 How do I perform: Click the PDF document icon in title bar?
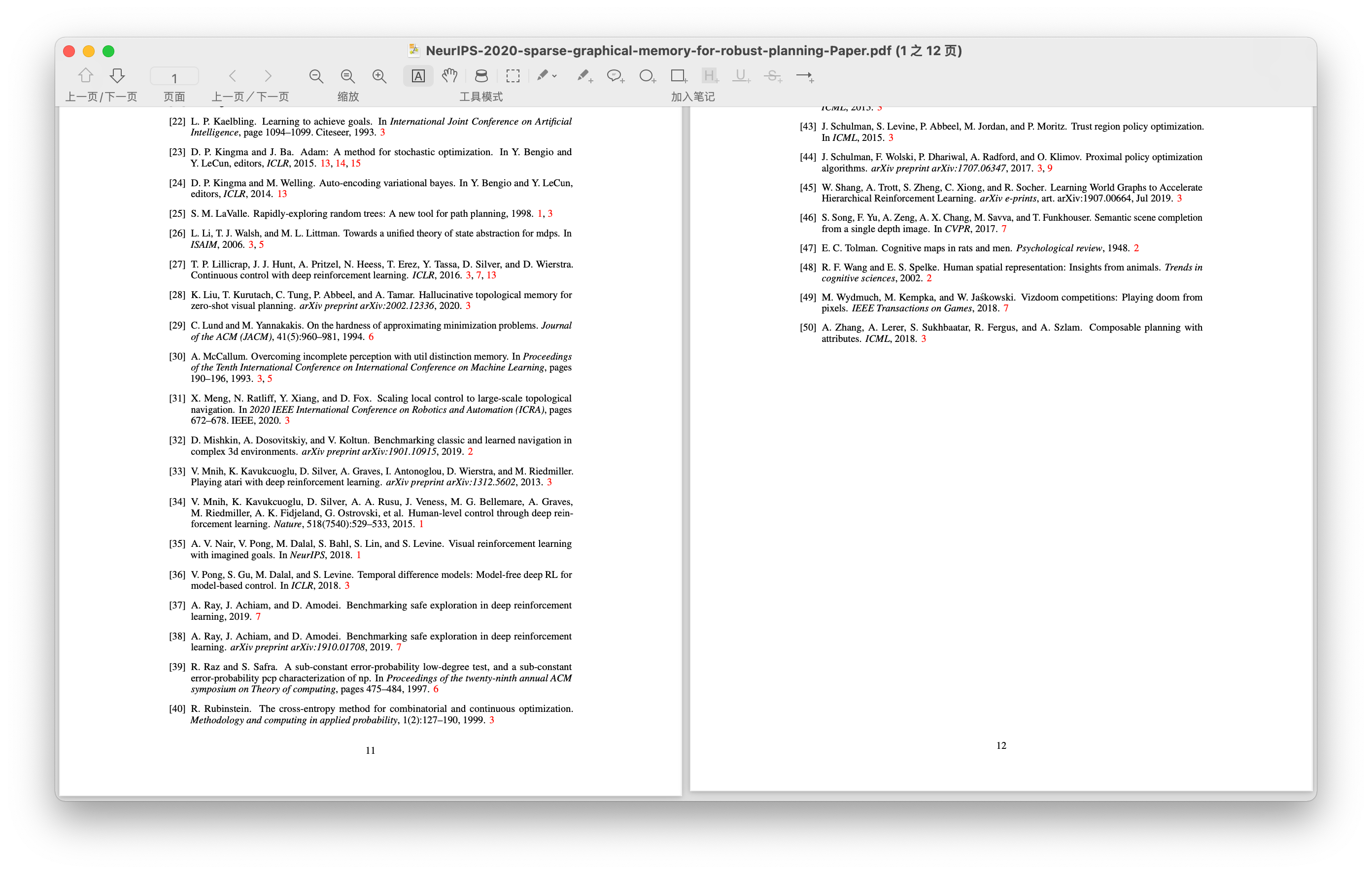[x=414, y=51]
